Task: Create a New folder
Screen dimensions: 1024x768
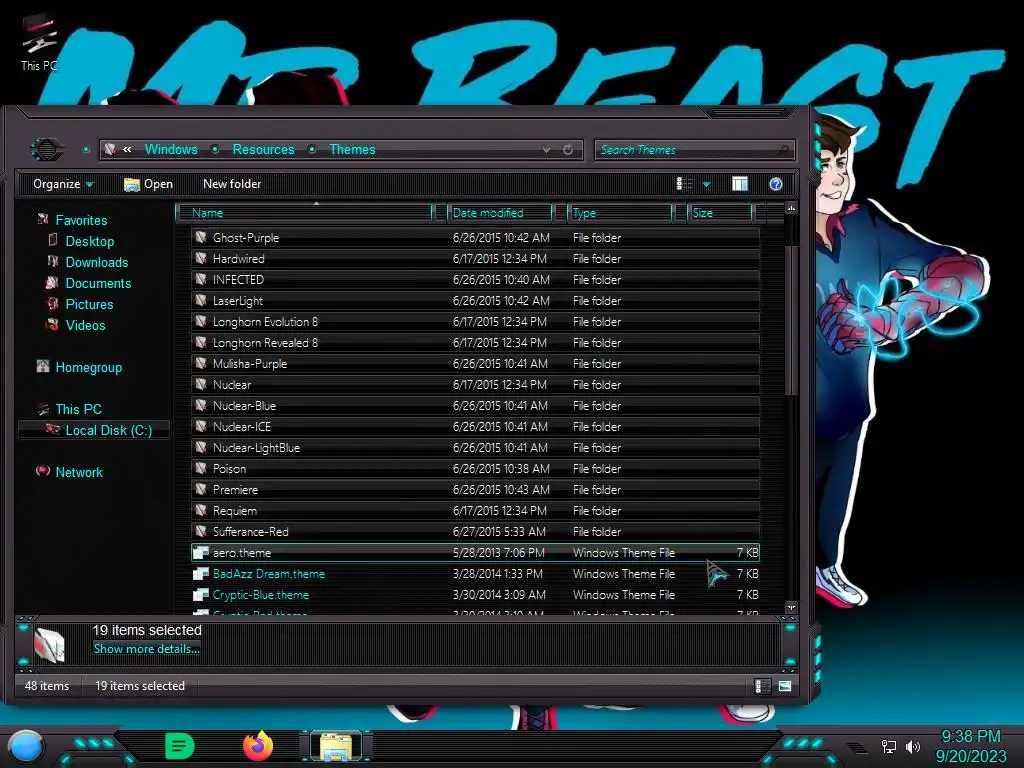Action: pos(232,184)
